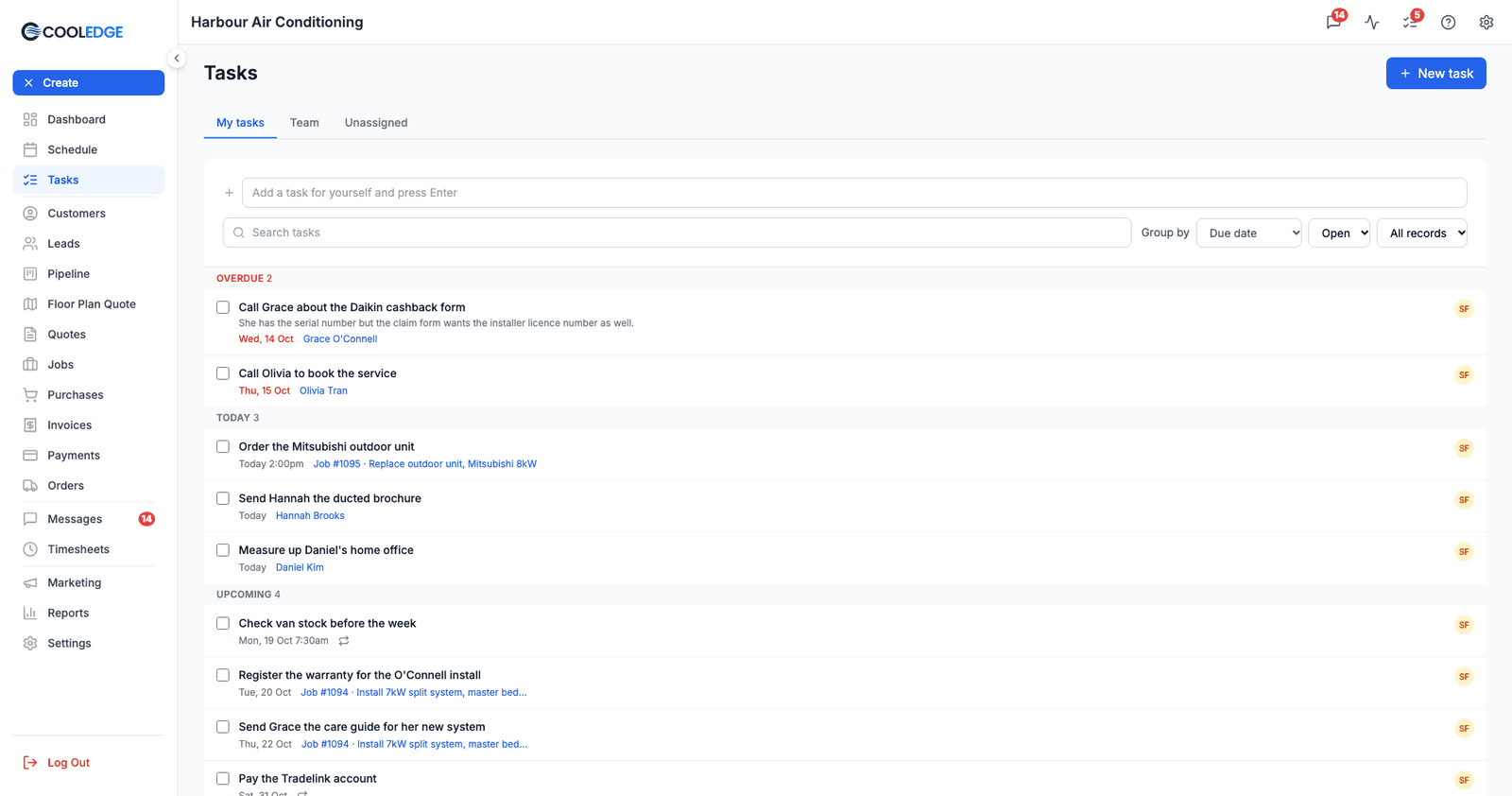Switch to the Team tab
The height and width of the screenshot is (796, 1512).
point(304,123)
